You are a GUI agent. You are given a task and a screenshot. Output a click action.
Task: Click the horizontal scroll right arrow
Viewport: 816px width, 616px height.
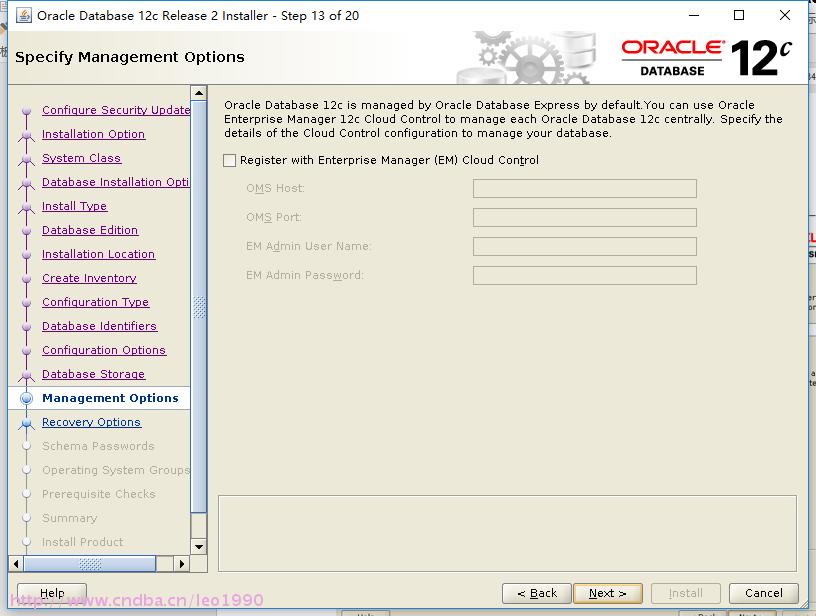[182, 564]
